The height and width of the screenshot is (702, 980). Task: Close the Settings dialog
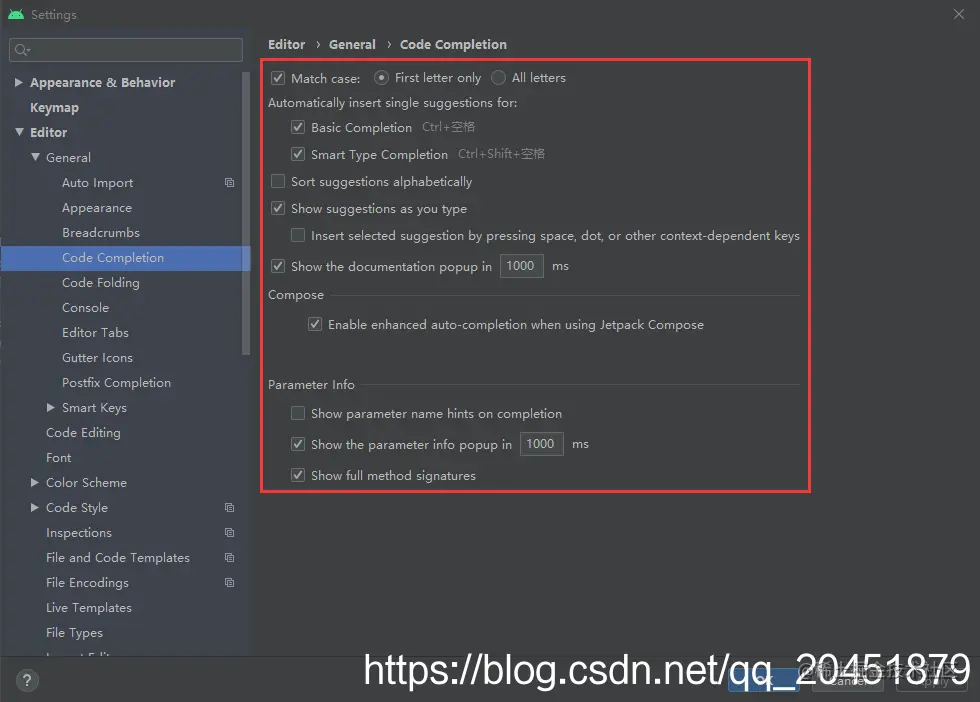[958, 14]
